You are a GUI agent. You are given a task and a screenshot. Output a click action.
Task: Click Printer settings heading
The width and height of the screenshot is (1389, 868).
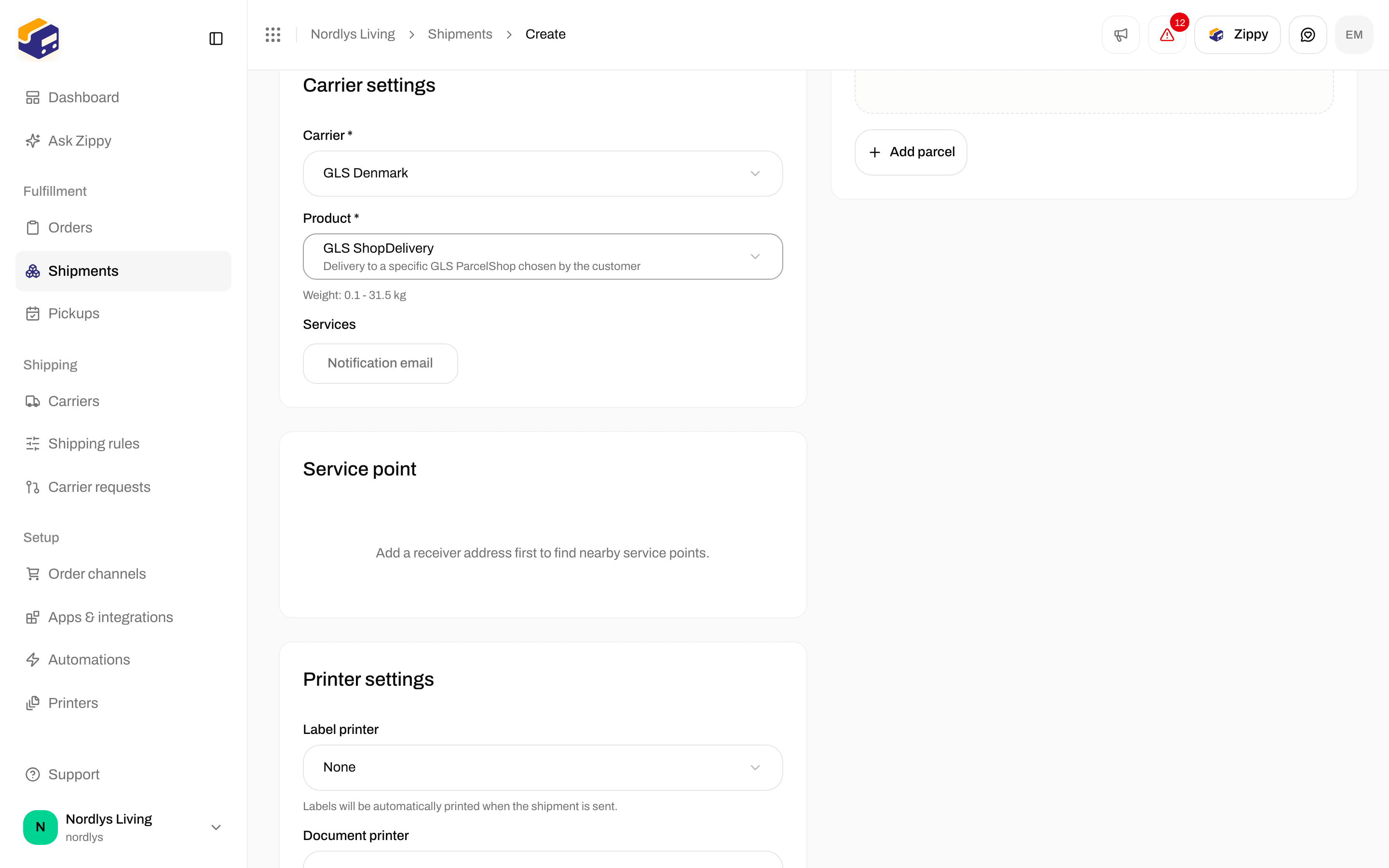[x=368, y=679]
